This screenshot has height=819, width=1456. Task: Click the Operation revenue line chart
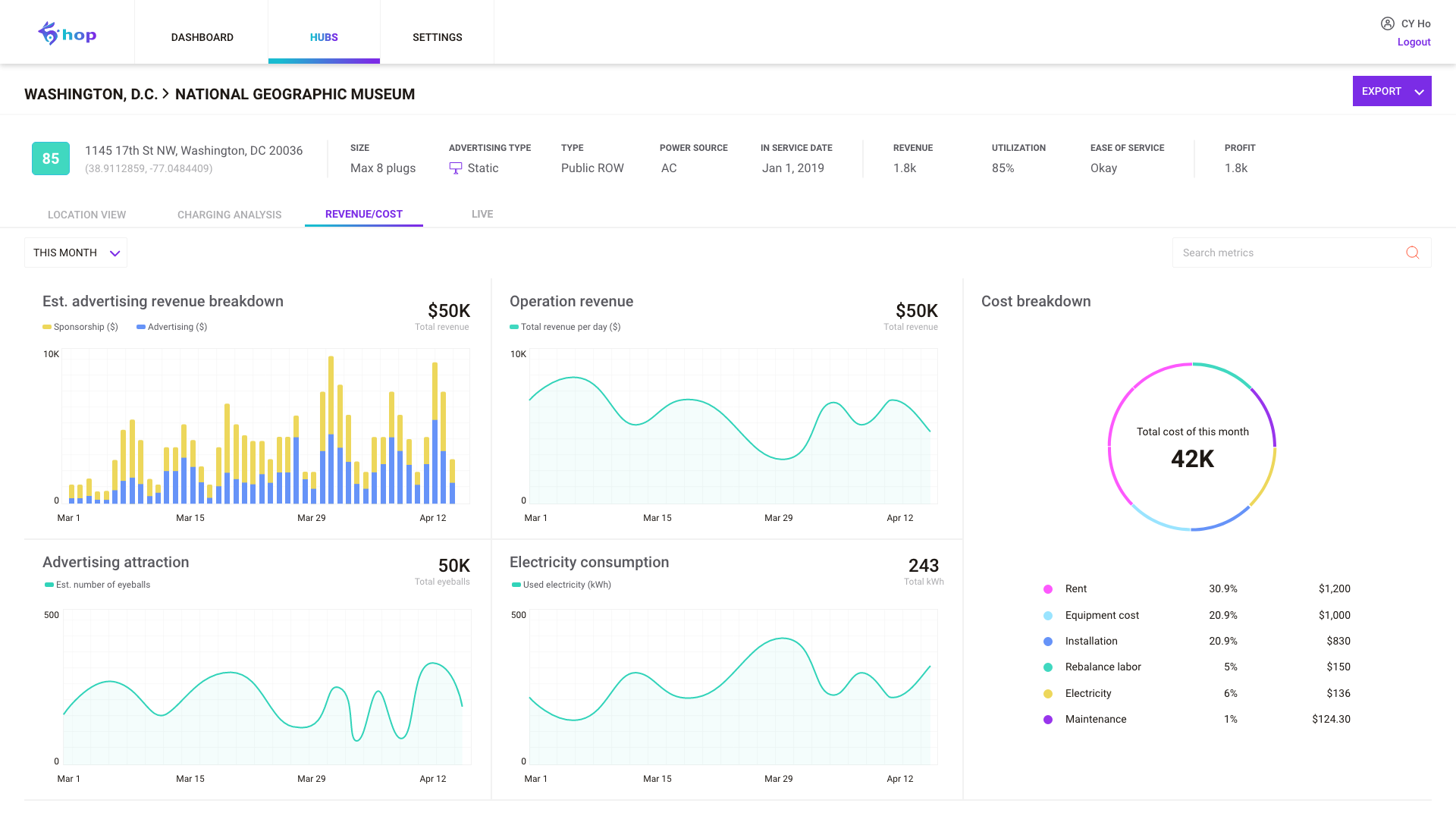(x=733, y=426)
